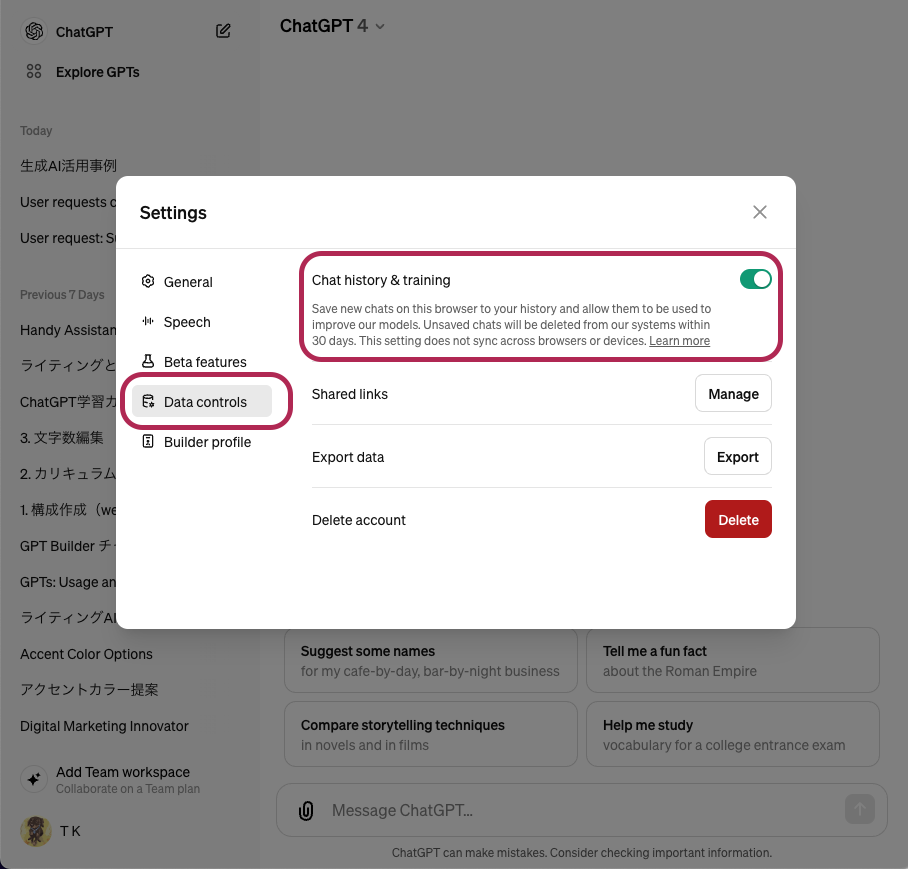Open the General settings tab
Image resolution: width=908 pixels, height=869 pixels.
(202, 282)
